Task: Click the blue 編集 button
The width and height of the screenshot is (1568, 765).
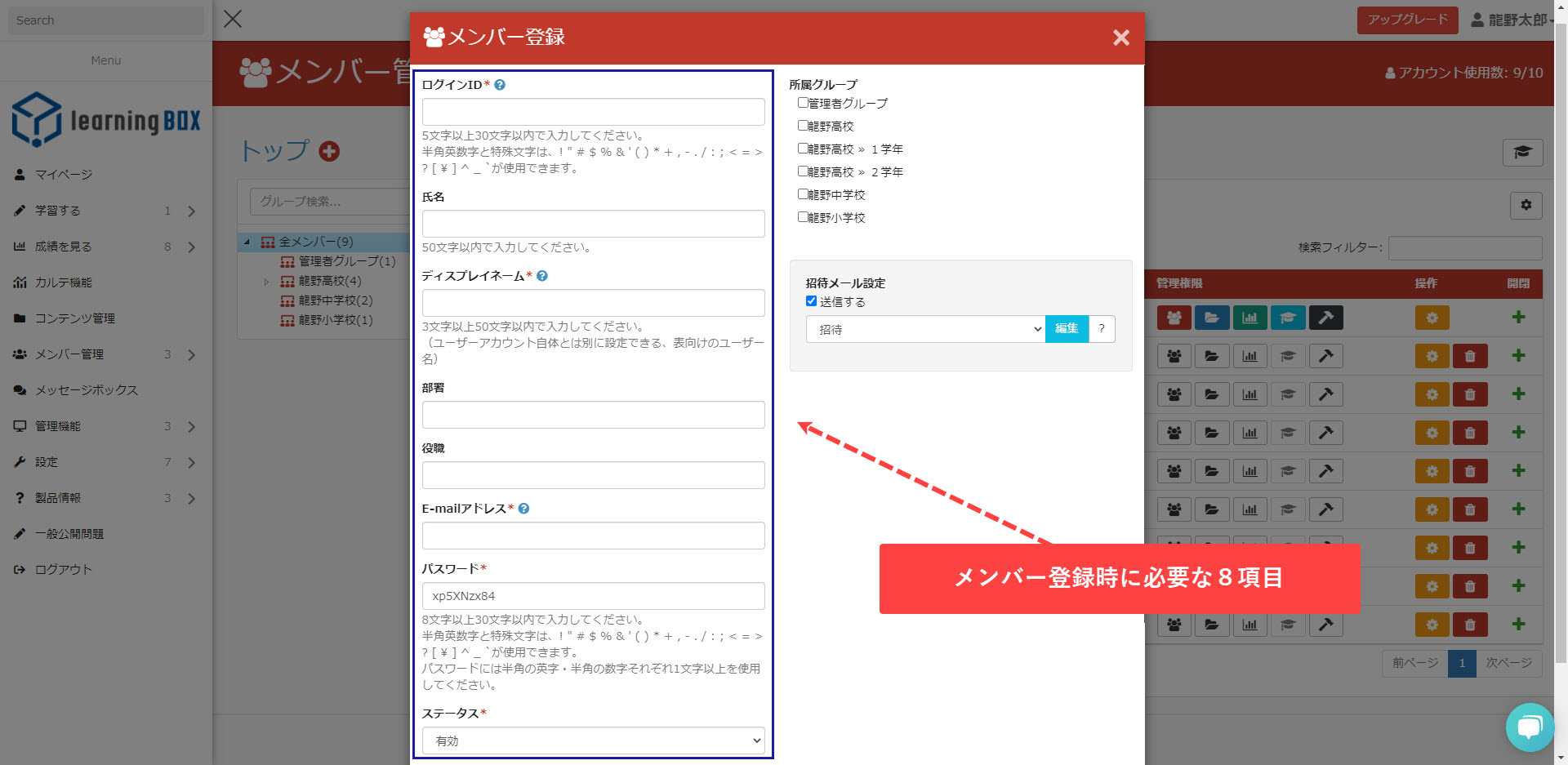Action: tap(1067, 329)
